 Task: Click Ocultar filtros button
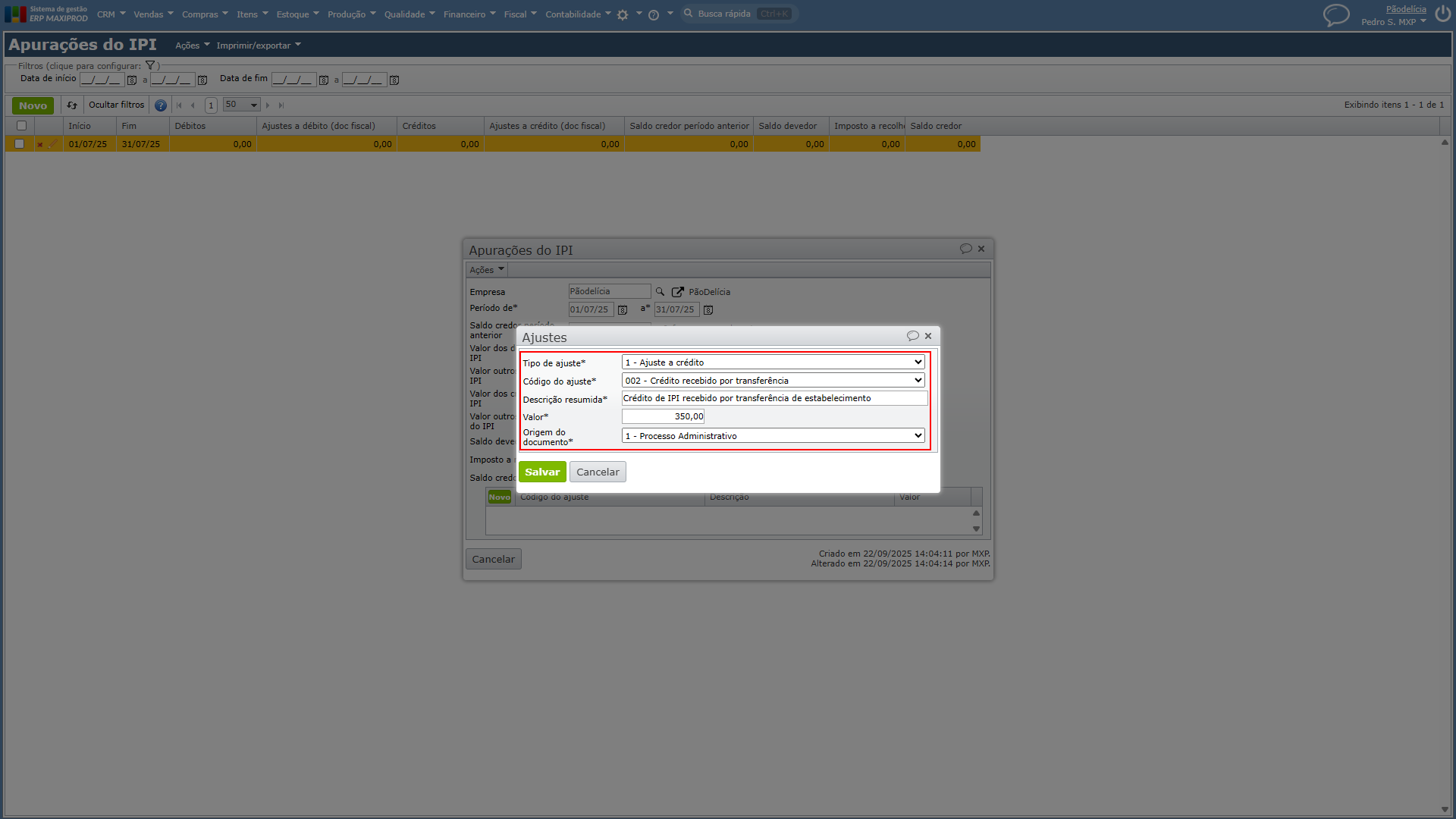(x=116, y=105)
